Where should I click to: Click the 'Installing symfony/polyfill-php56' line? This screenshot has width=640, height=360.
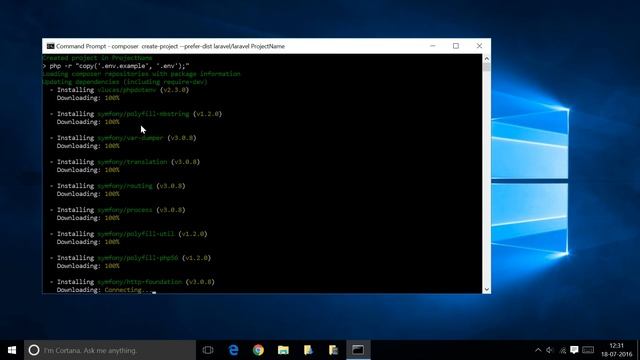[x=130, y=258]
